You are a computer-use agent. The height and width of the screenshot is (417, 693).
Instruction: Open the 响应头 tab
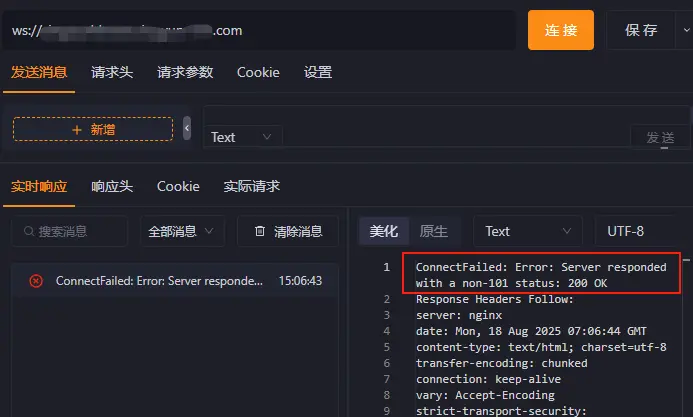[x=112, y=186]
